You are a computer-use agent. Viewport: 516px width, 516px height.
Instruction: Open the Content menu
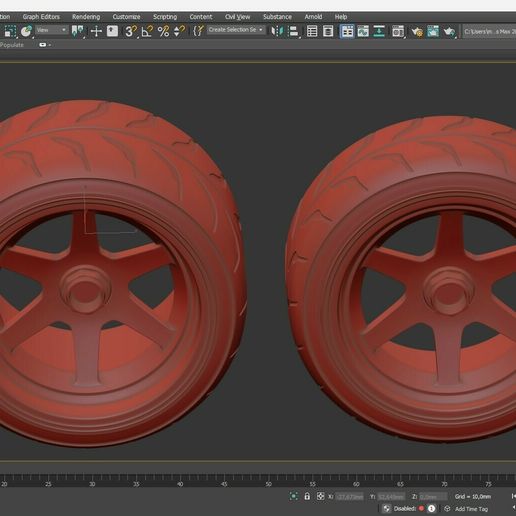pyautogui.click(x=201, y=17)
